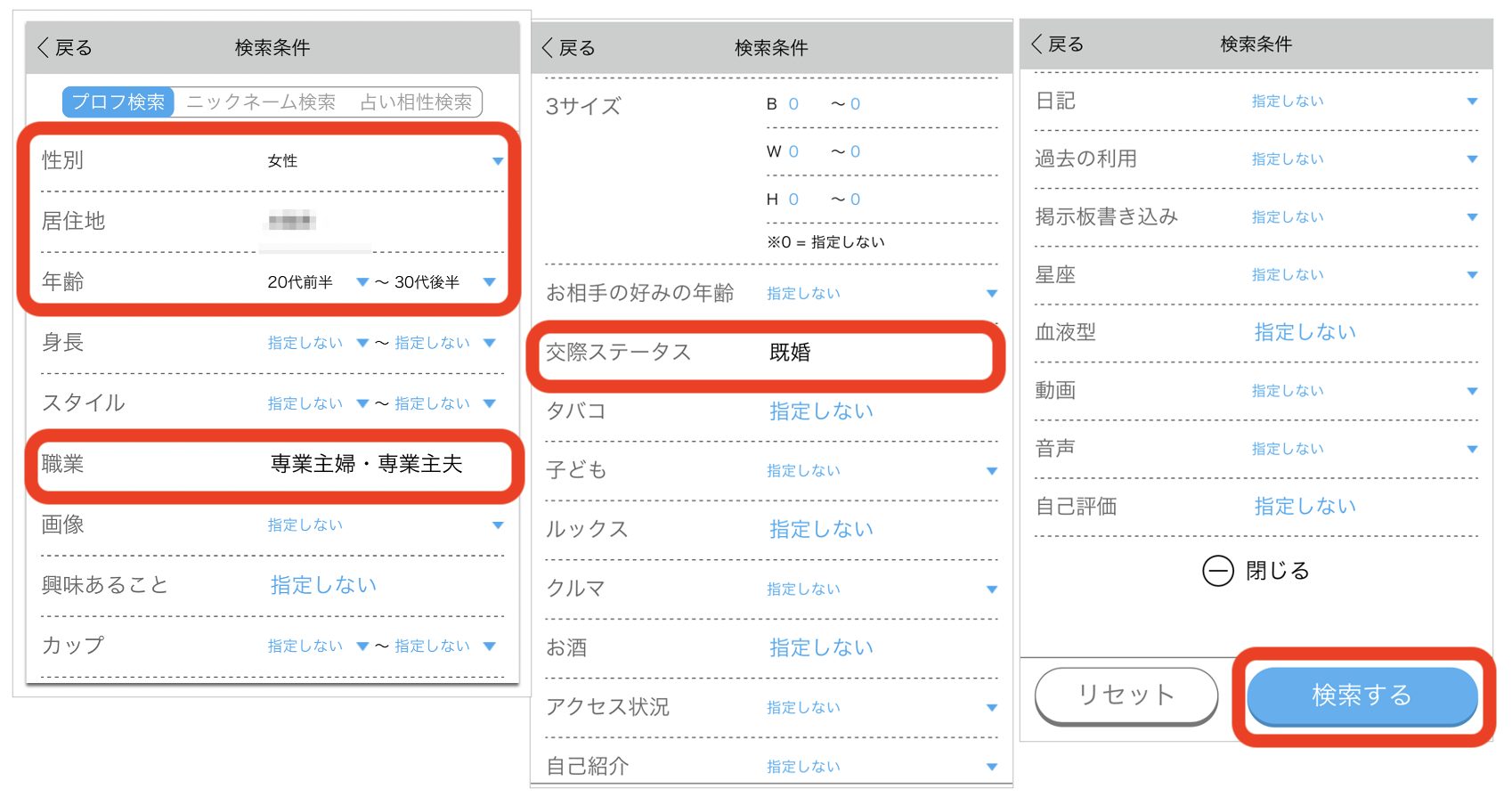Tap the 戻る back arrow in the right panel
Image resolution: width=1512 pixels, height=805 pixels.
[1036, 45]
